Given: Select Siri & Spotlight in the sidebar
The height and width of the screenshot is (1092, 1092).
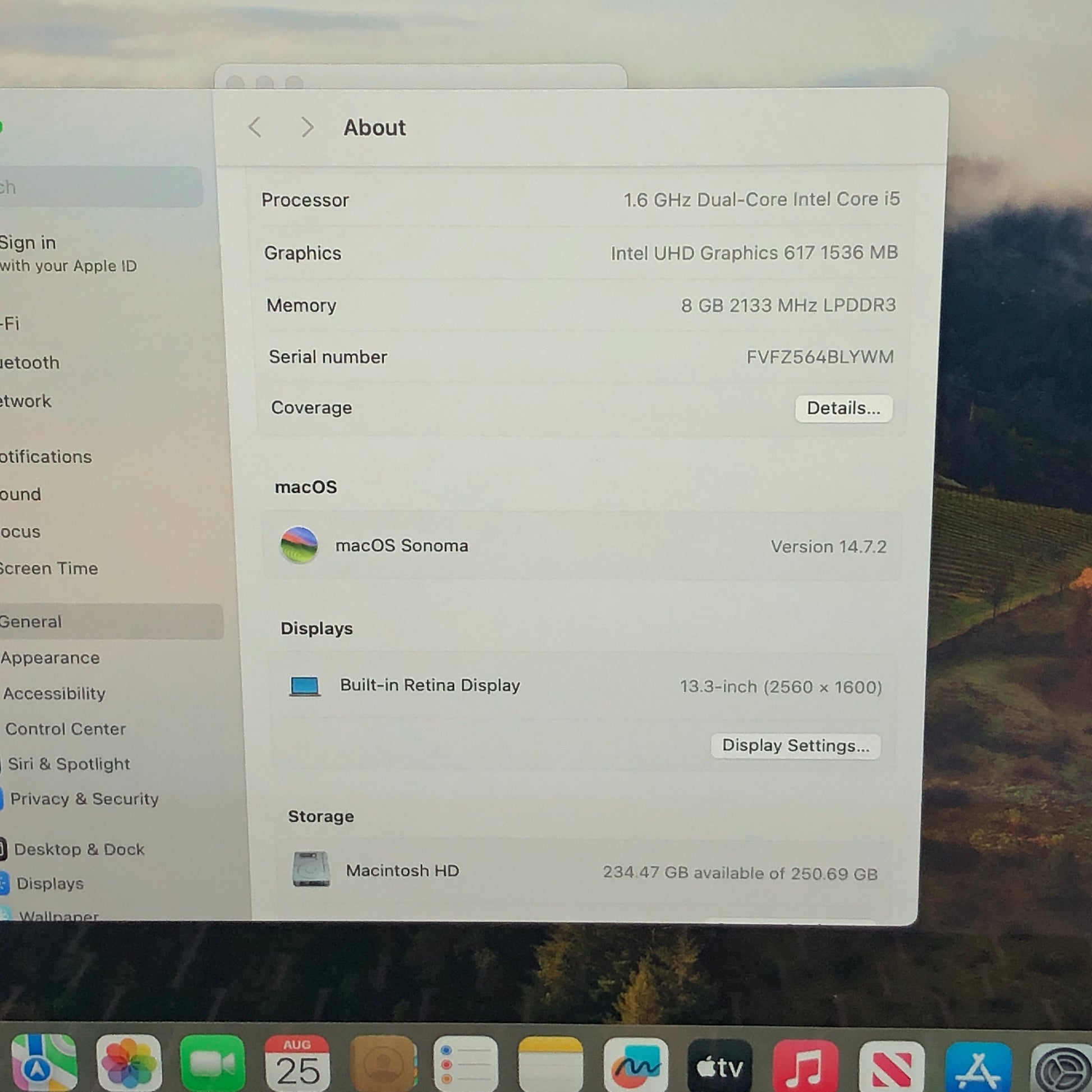Looking at the screenshot, I should (x=68, y=764).
